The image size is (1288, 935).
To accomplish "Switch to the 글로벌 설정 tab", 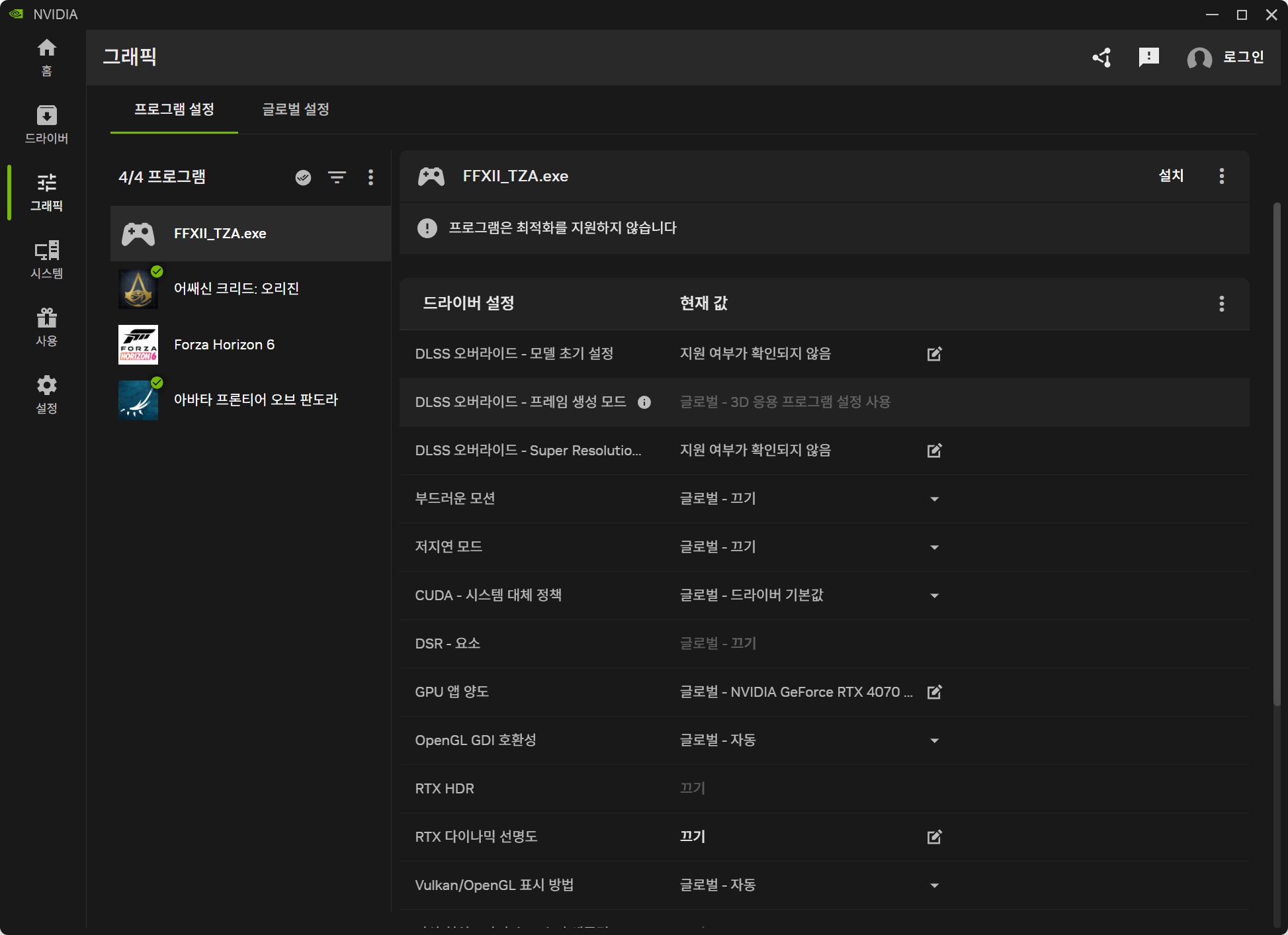I will click(296, 109).
